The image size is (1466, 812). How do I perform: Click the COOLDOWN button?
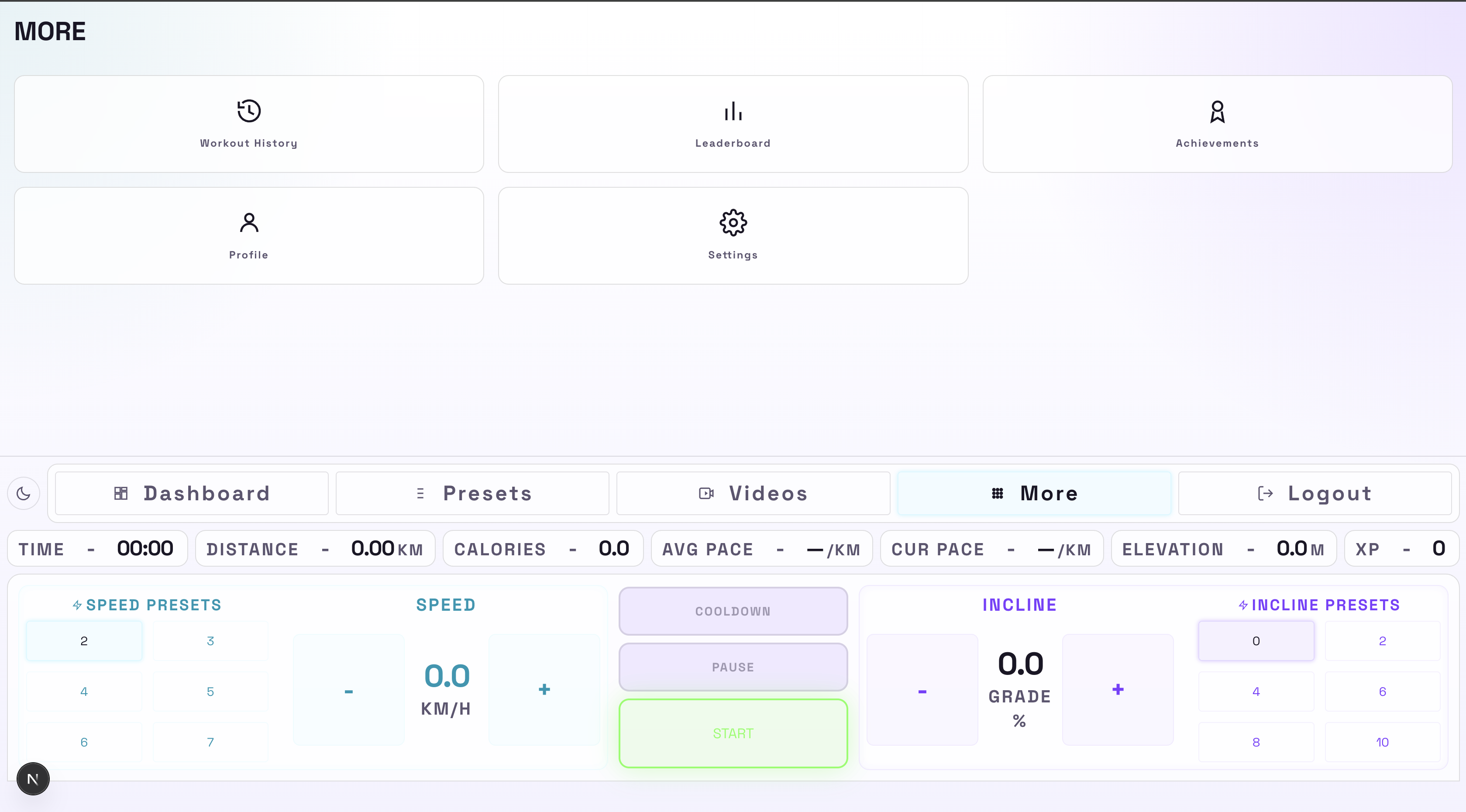733,611
